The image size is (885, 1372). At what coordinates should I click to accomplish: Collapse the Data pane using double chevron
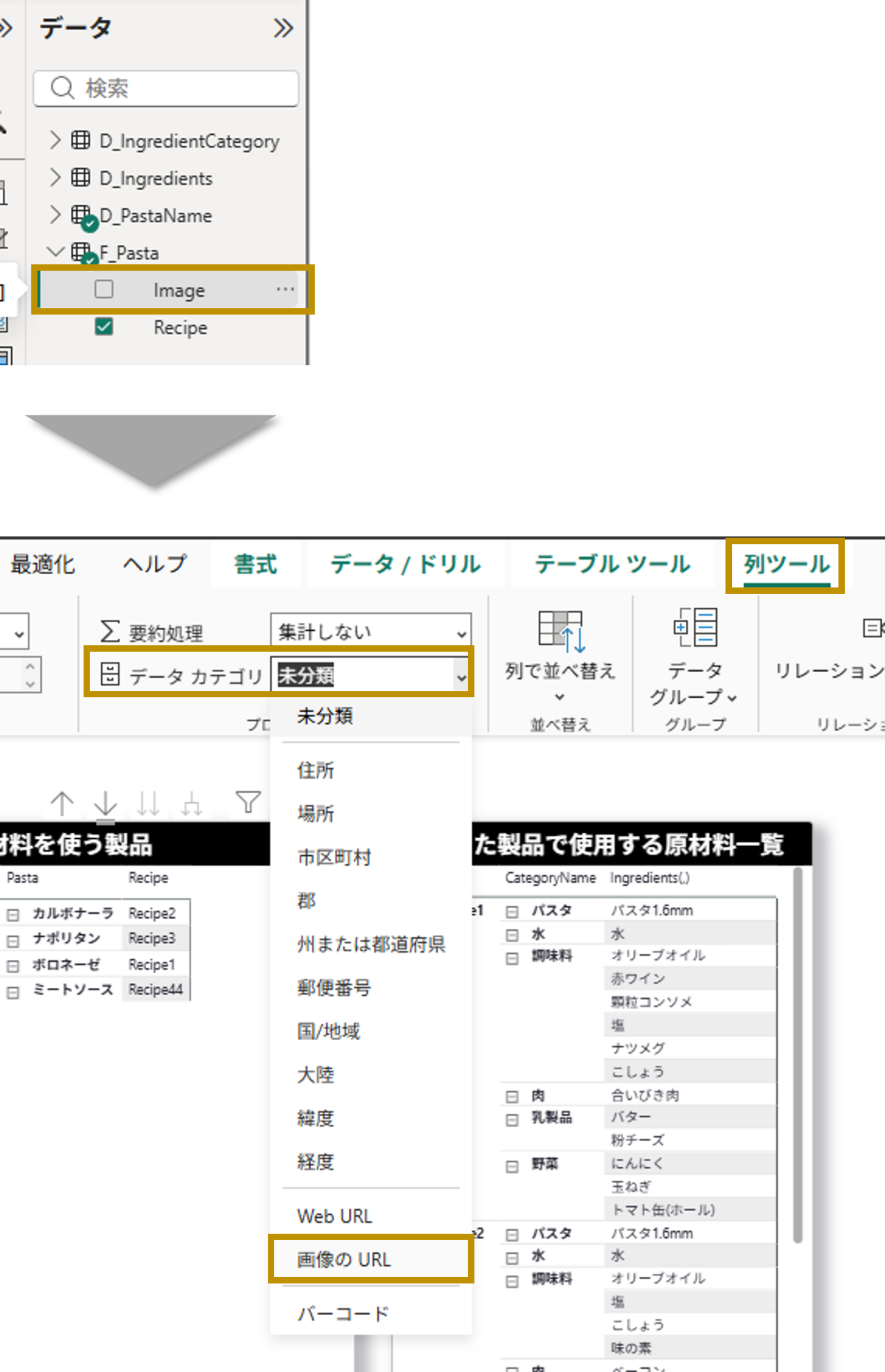tap(283, 28)
